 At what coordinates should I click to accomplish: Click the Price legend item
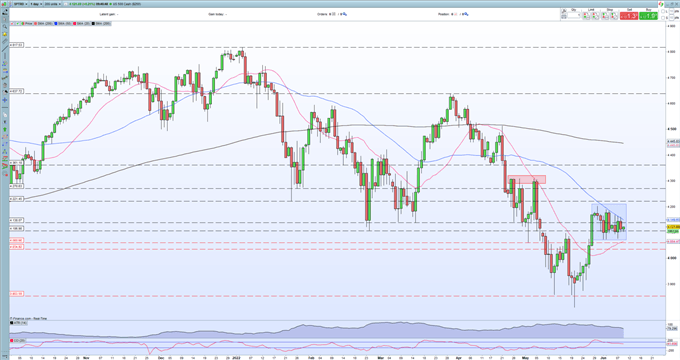(x=27, y=23)
